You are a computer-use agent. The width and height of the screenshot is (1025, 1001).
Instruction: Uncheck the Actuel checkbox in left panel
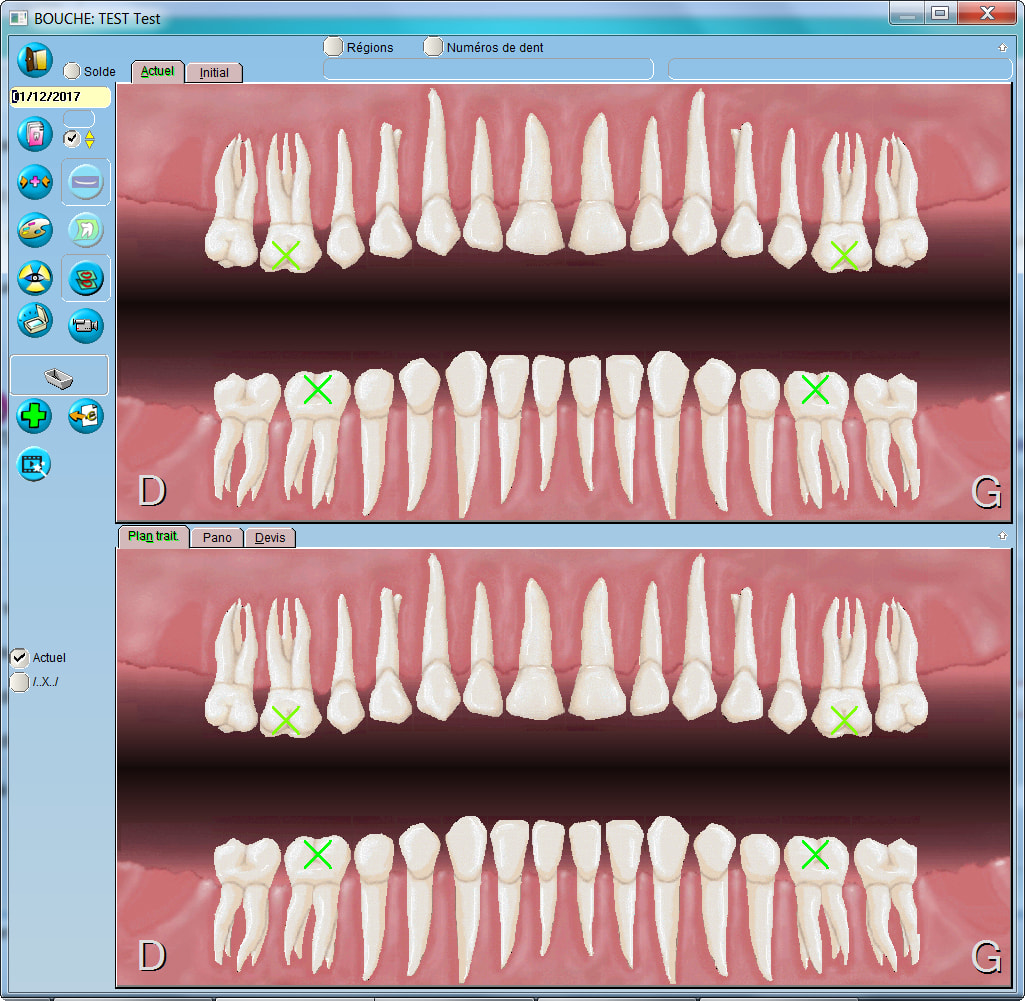(19, 658)
